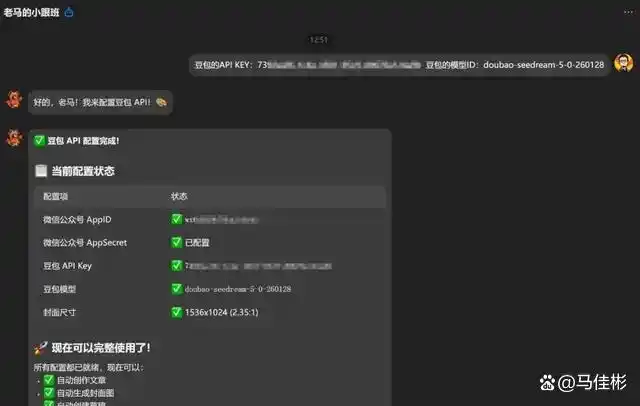Click the list item '自动生成封面图'
Viewport: 640px width, 406px height.
pyautogui.click(x=85, y=393)
